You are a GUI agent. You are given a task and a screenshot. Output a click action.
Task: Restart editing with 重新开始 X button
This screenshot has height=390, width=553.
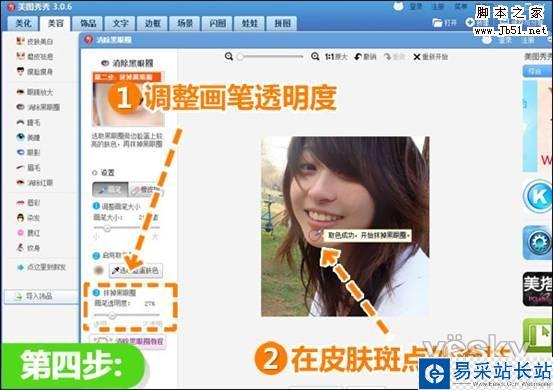(x=431, y=57)
